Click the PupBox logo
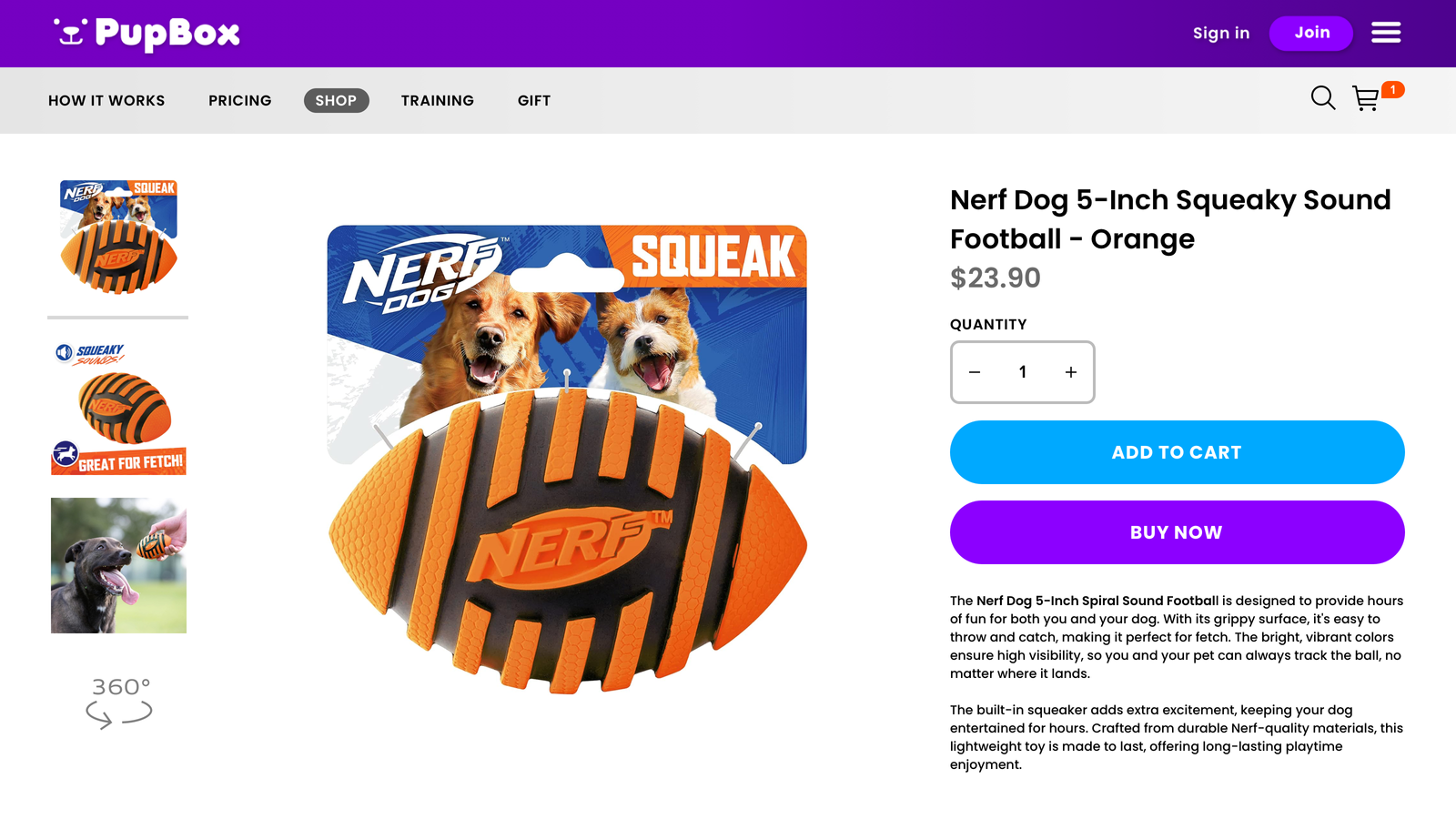1456x819 pixels. click(x=147, y=34)
